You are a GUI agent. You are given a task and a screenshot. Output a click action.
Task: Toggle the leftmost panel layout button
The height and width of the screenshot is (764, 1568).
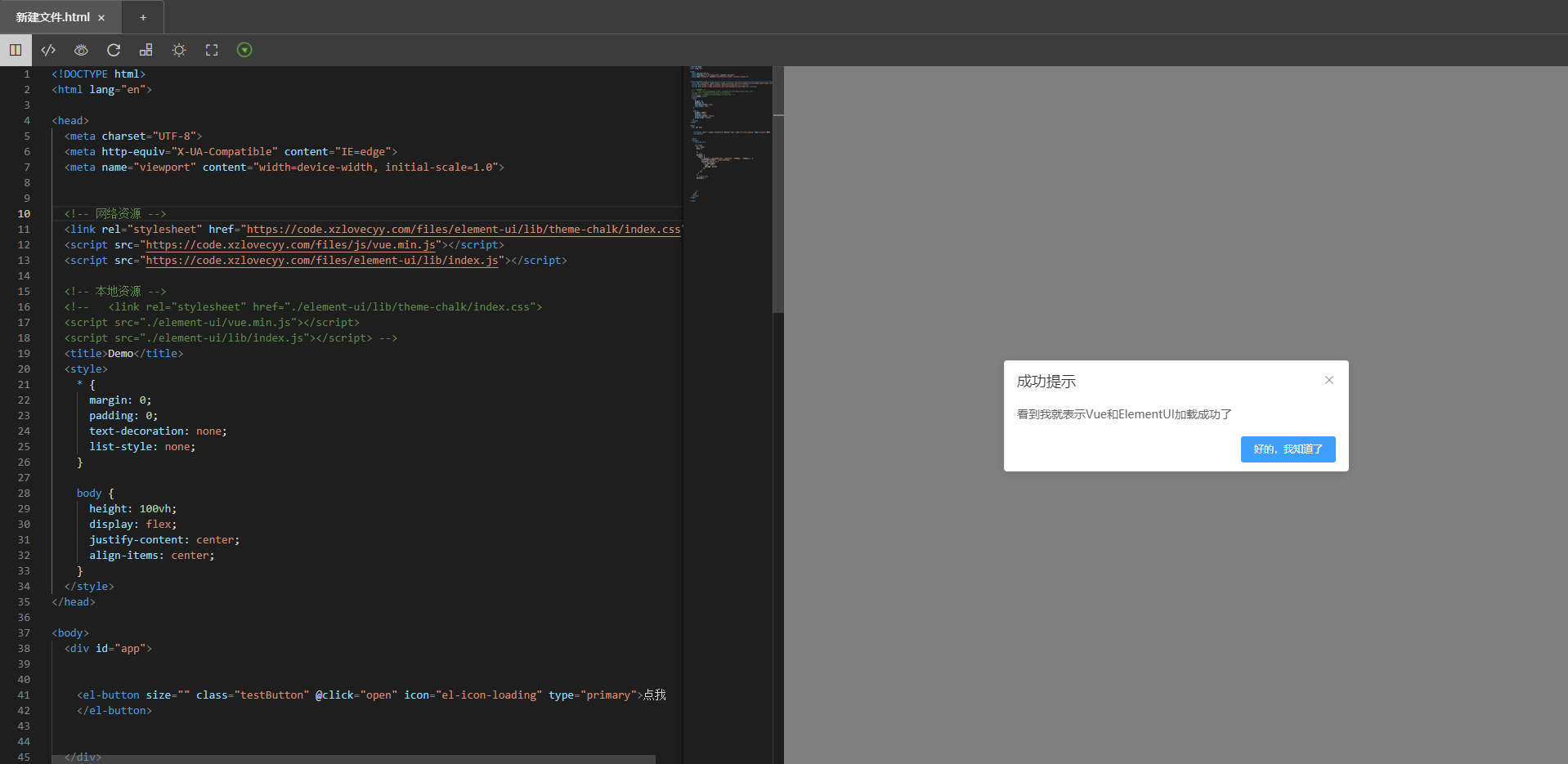[x=16, y=50]
